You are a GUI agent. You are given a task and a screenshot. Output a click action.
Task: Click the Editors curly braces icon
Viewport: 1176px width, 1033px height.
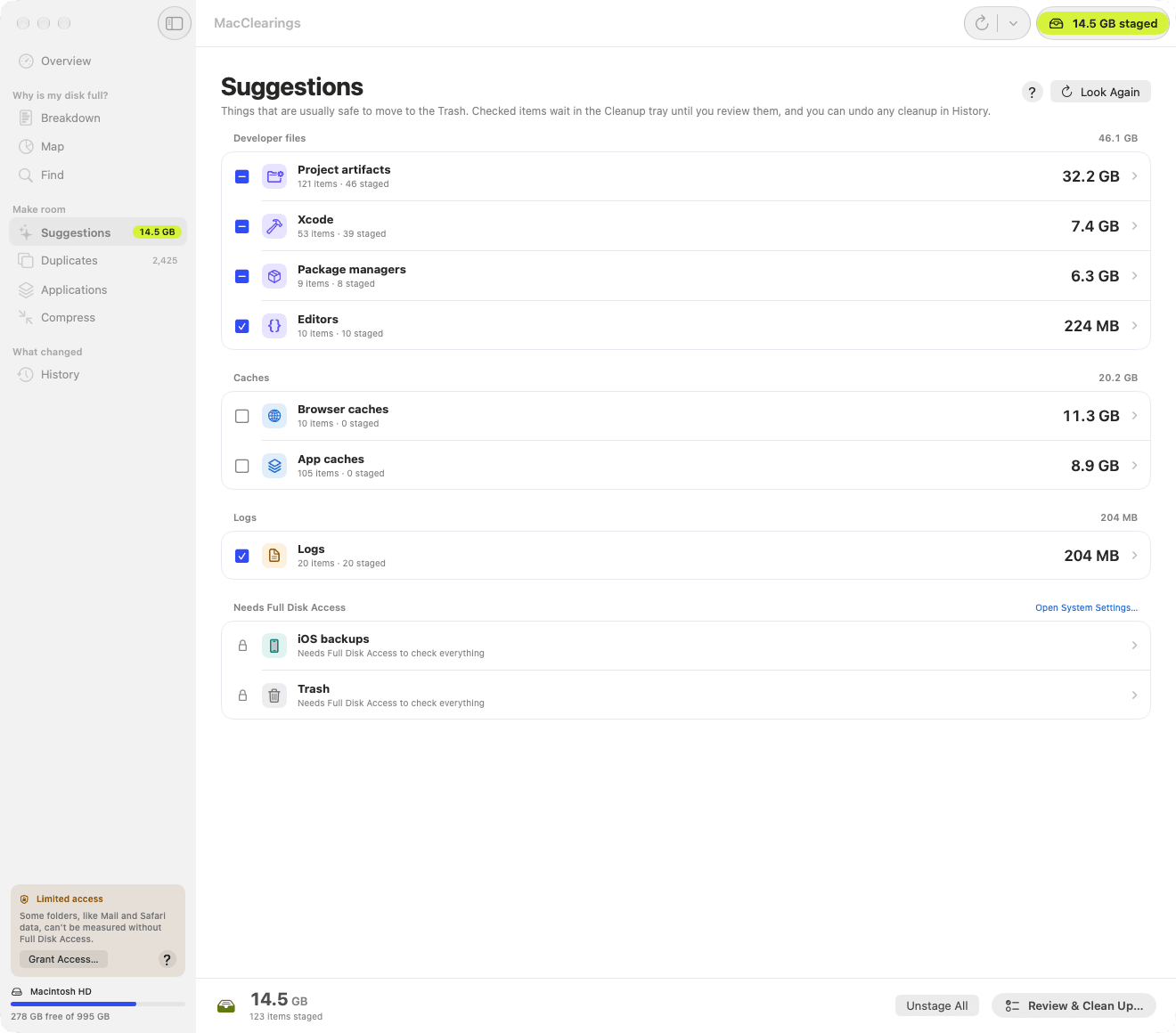[274, 326]
